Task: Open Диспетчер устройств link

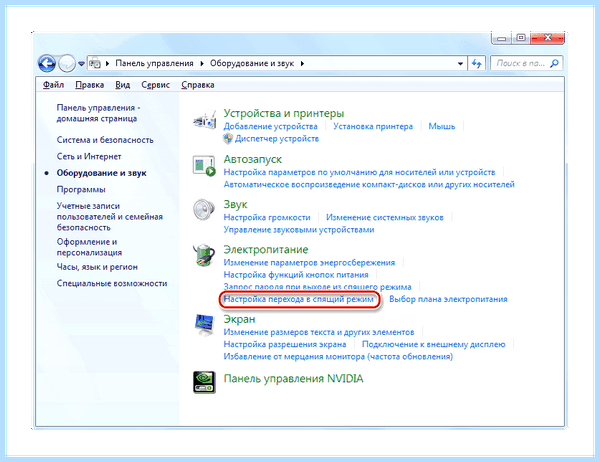Action: [277, 139]
